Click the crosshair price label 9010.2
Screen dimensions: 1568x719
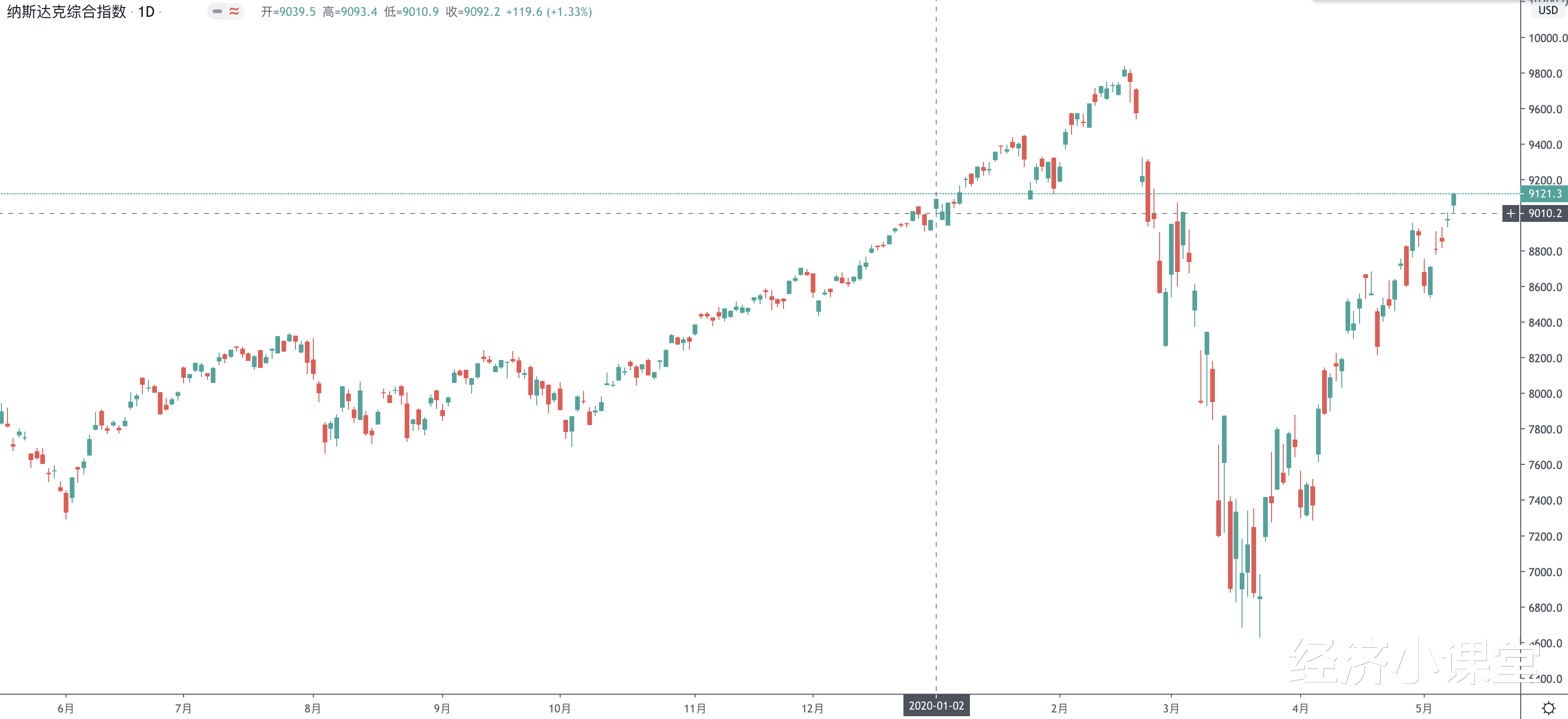pos(1544,213)
